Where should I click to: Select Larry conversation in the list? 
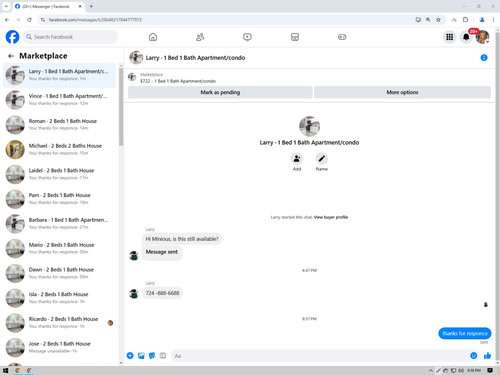[x=59, y=75]
